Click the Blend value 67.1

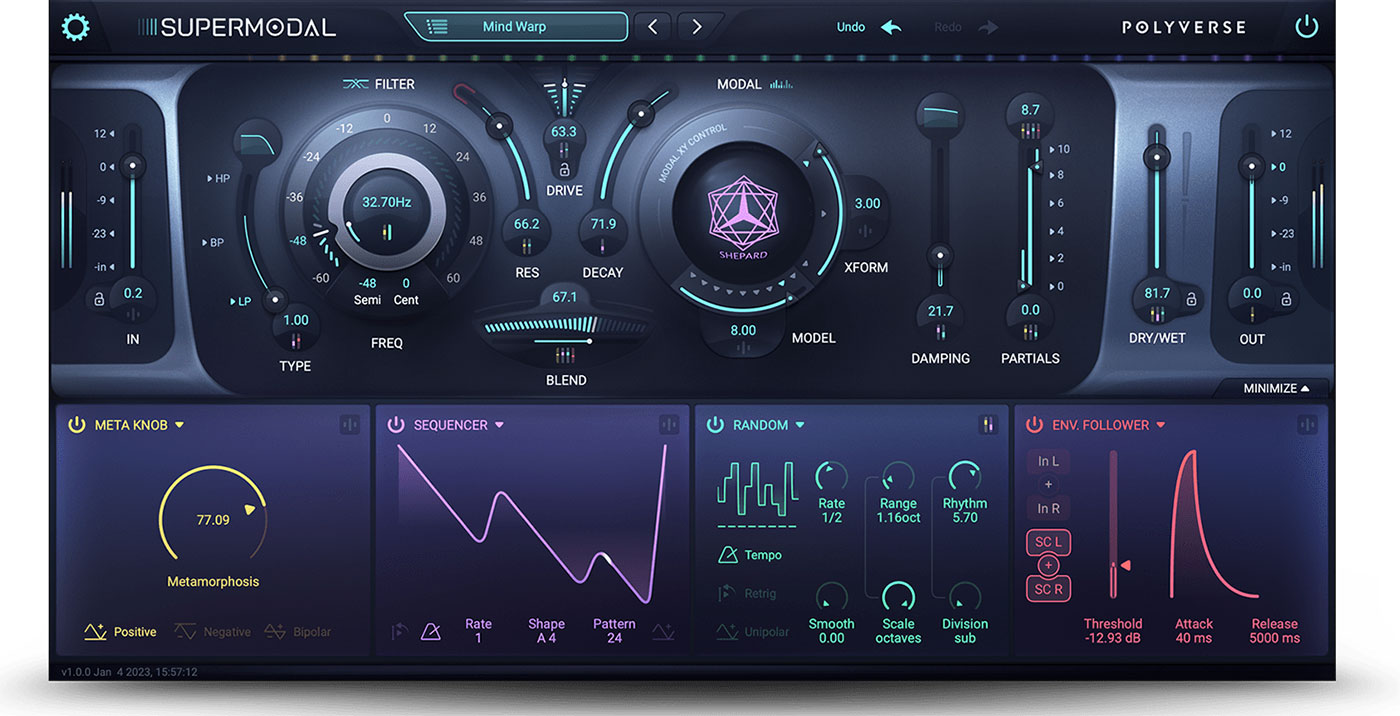coord(565,297)
